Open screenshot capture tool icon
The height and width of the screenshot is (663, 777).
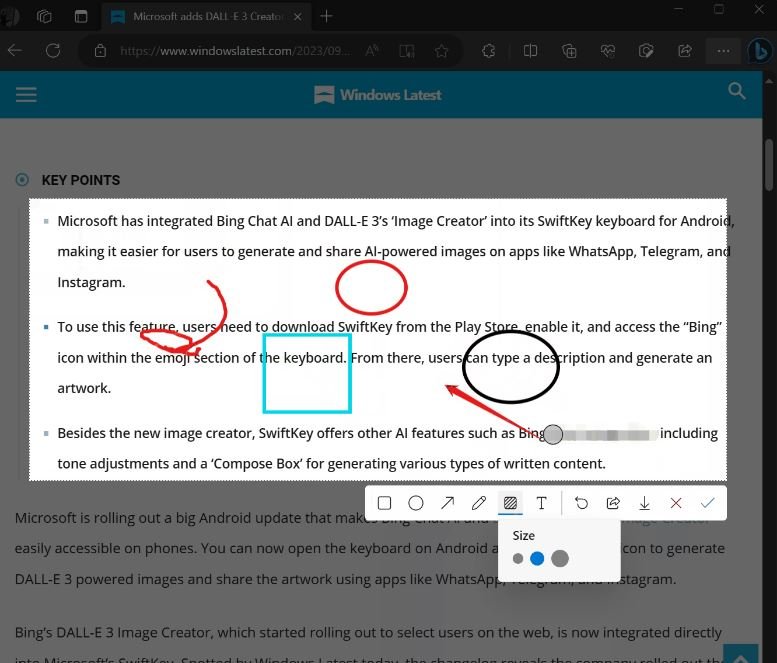point(646,51)
